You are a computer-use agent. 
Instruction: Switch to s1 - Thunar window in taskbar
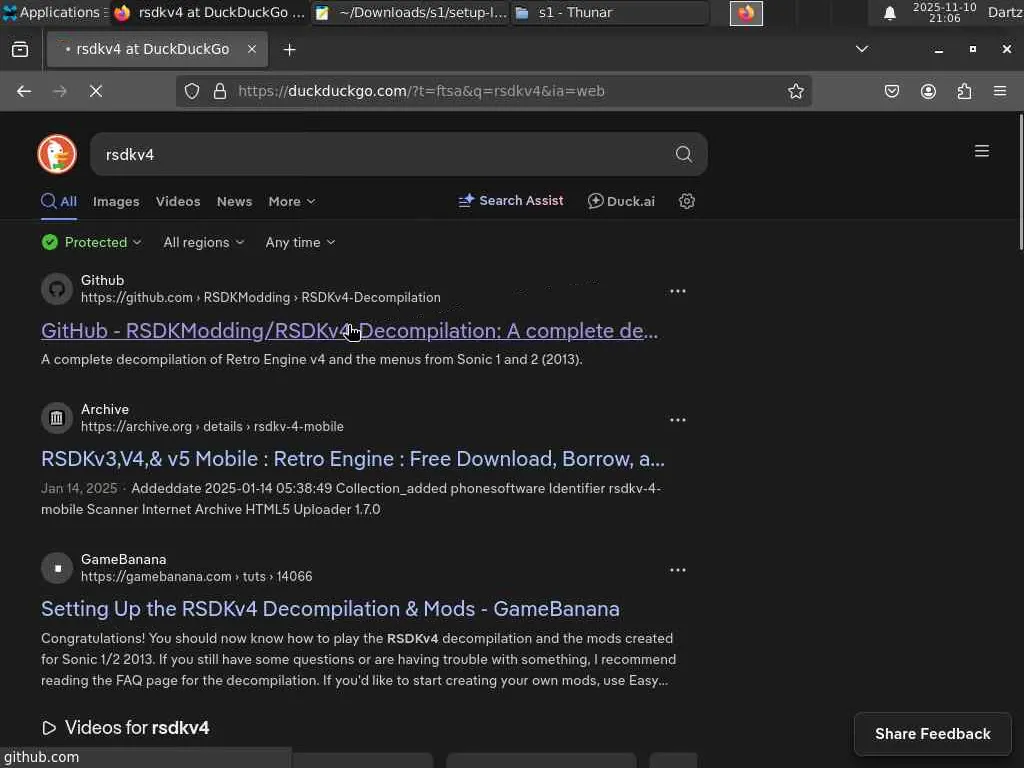tap(609, 12)
